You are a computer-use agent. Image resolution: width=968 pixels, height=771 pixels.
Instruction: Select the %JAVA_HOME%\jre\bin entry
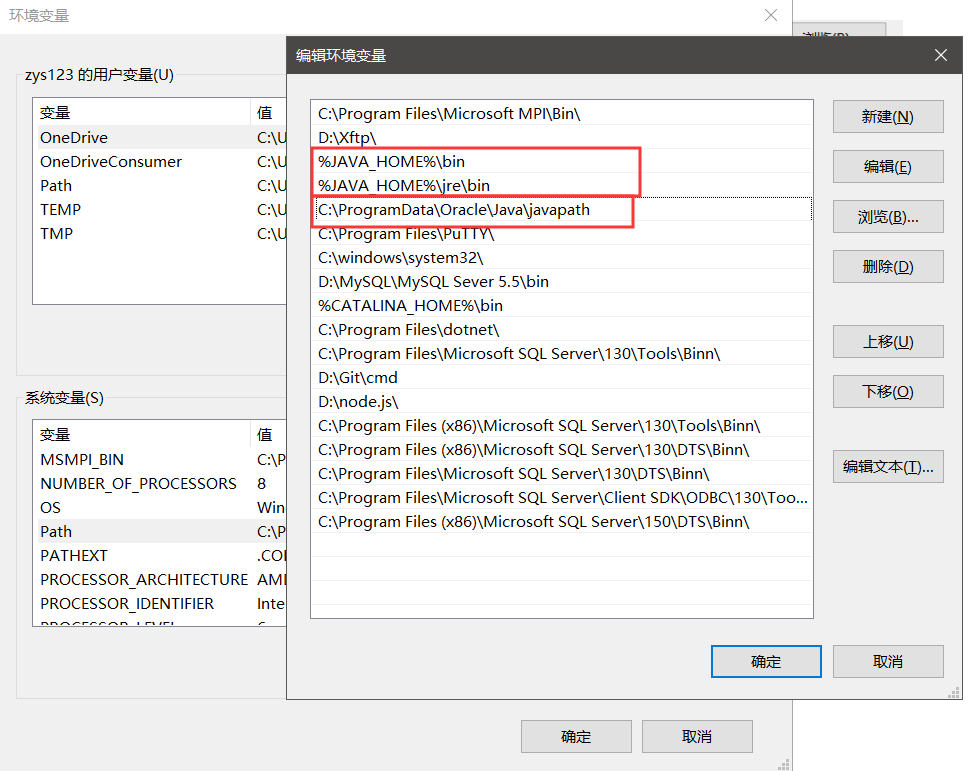click(562, 186)
